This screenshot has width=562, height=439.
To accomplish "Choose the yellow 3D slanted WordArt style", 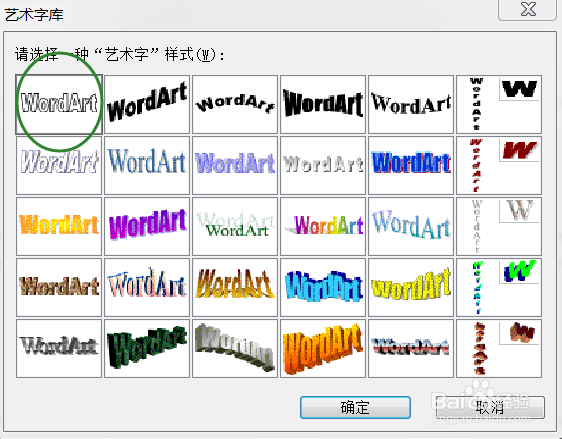I will tap(411, 287).
